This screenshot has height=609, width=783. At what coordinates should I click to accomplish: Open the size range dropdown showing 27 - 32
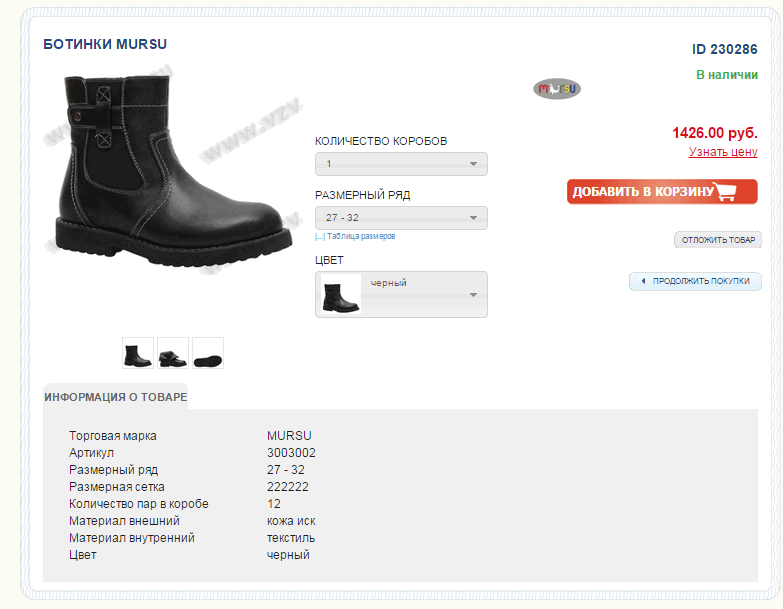click(x=401, y=218)
